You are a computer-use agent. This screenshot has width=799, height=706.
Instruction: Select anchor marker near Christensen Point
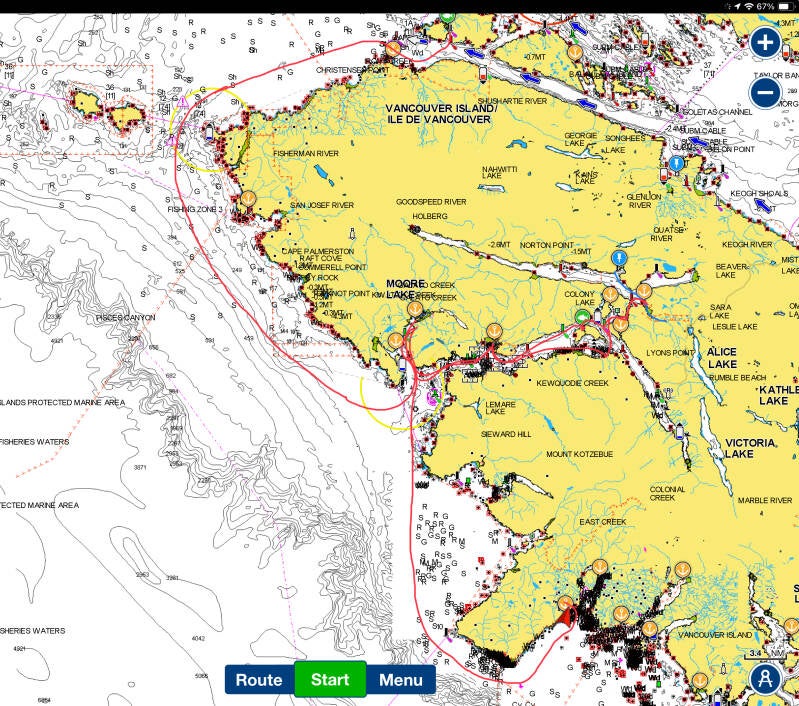coord(393,49)
